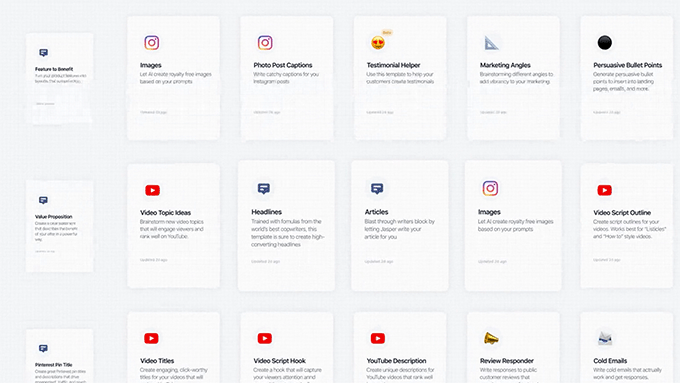
Task: Click 'Brainstorm new video topics' description
Action: tap(171, 229)
